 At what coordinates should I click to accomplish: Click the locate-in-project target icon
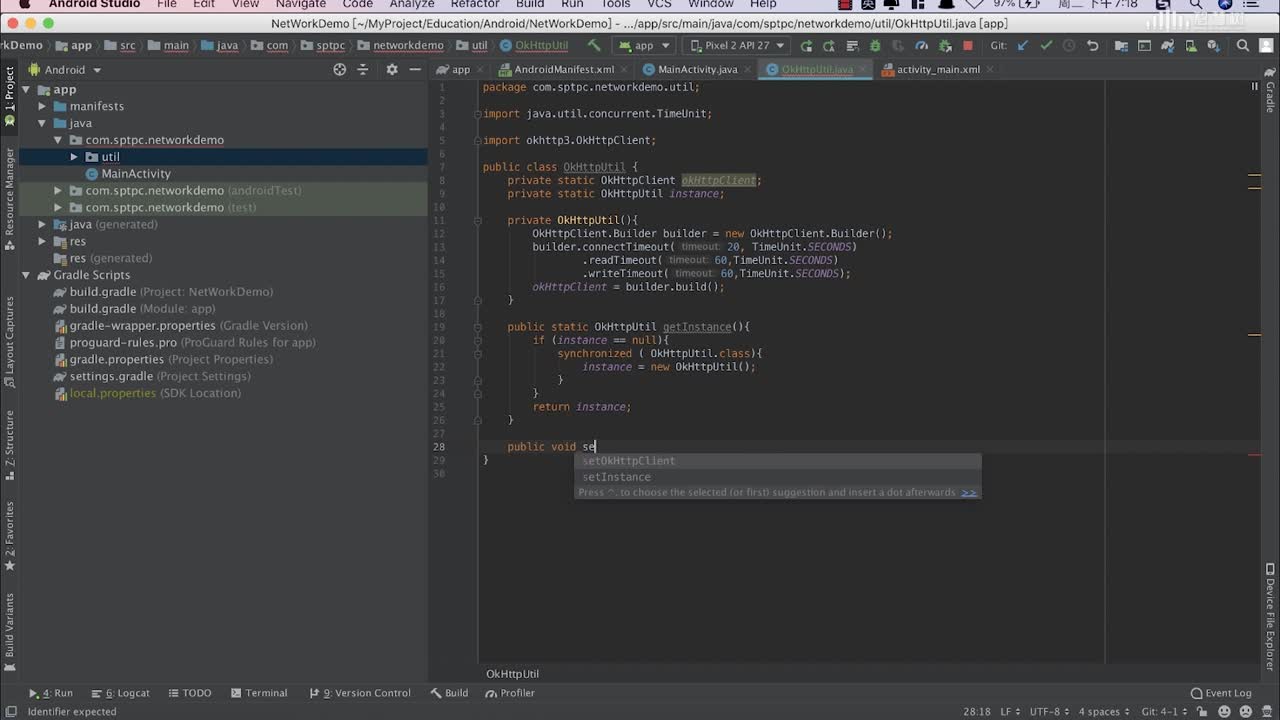tap(340, 69)
